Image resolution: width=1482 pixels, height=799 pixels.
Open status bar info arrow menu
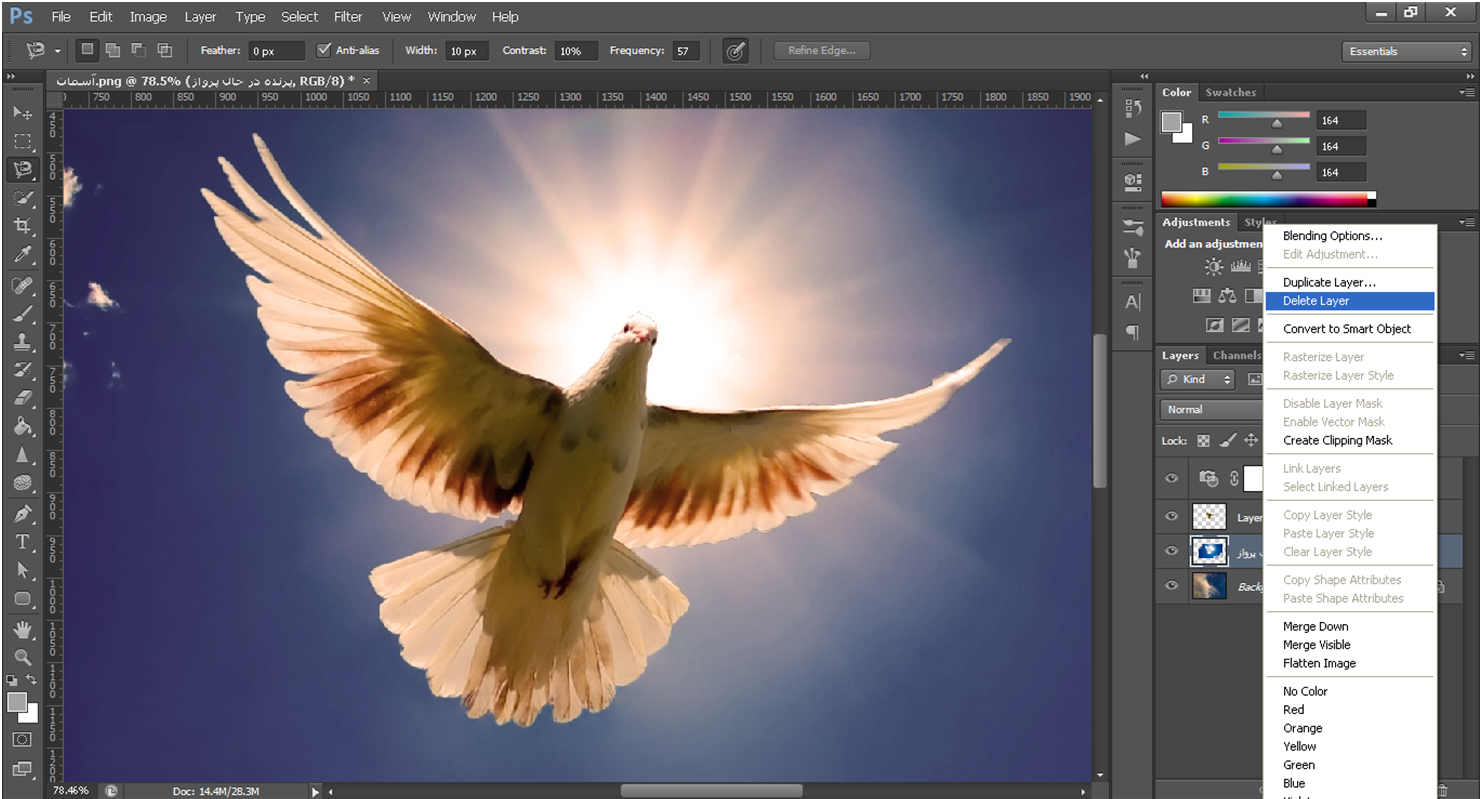click(x=315, y=791)
